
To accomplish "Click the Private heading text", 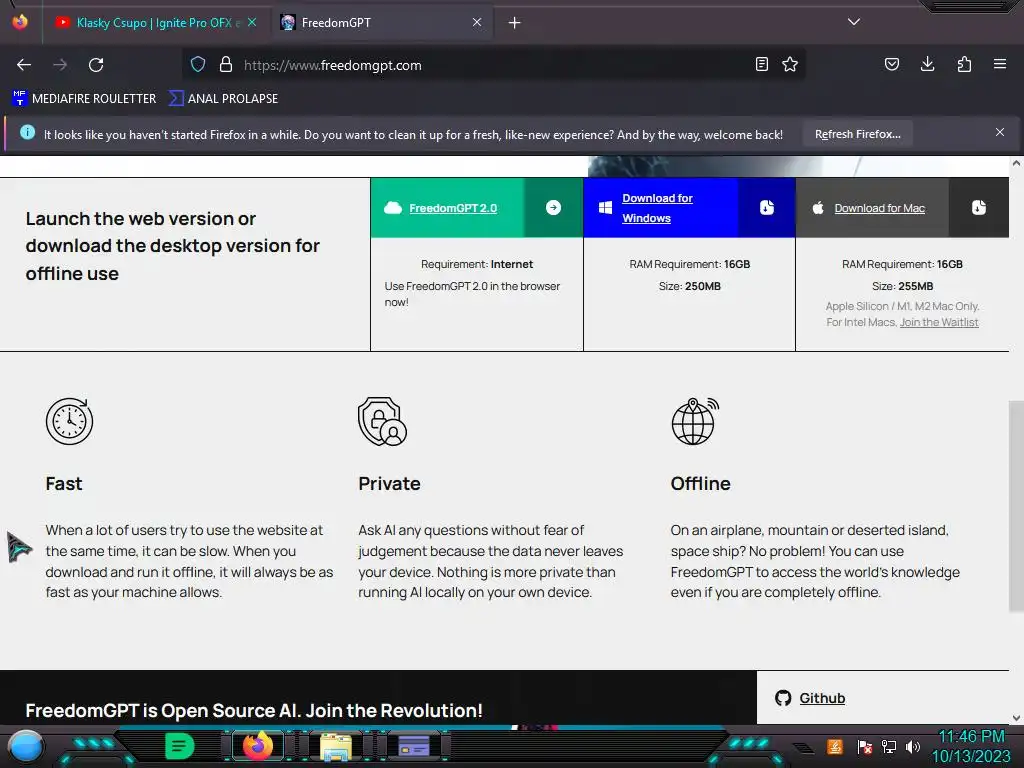I will (x=389, y=484).
